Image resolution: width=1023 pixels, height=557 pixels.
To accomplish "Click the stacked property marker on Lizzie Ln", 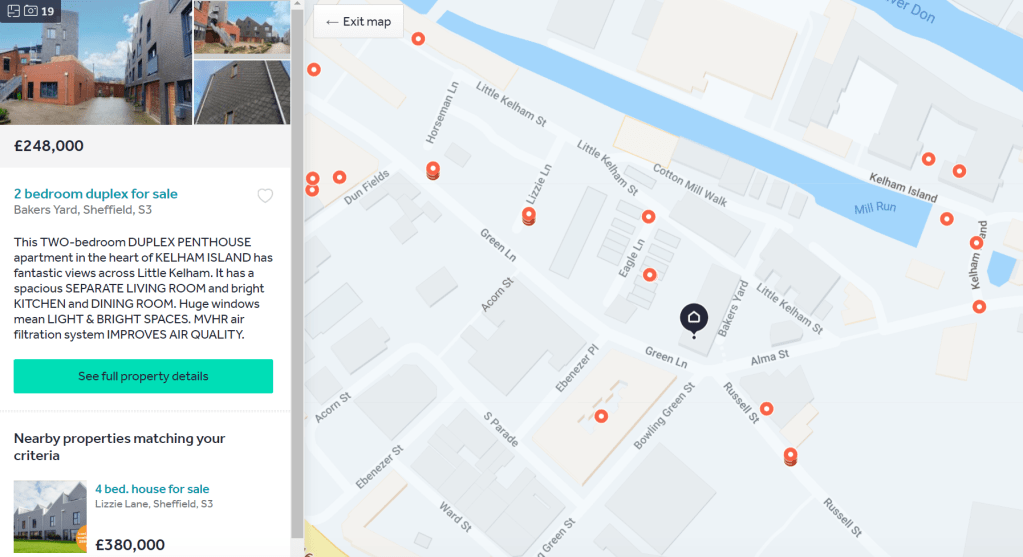I will (529, 215).
